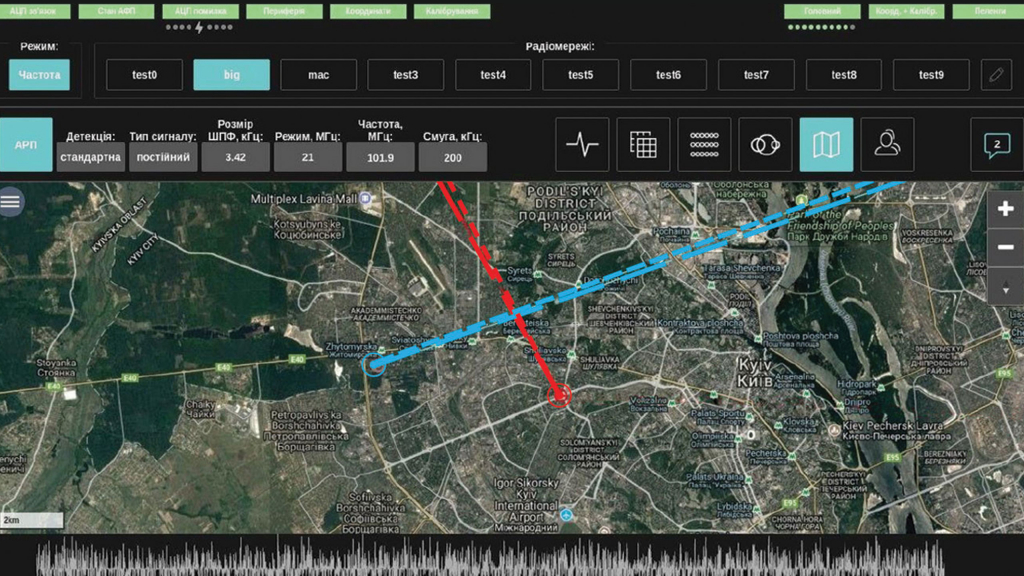Image resolution: width=1024 pixels, height=576 pixels.
Task: Toggle the АРП button
Action: point(26,145)
